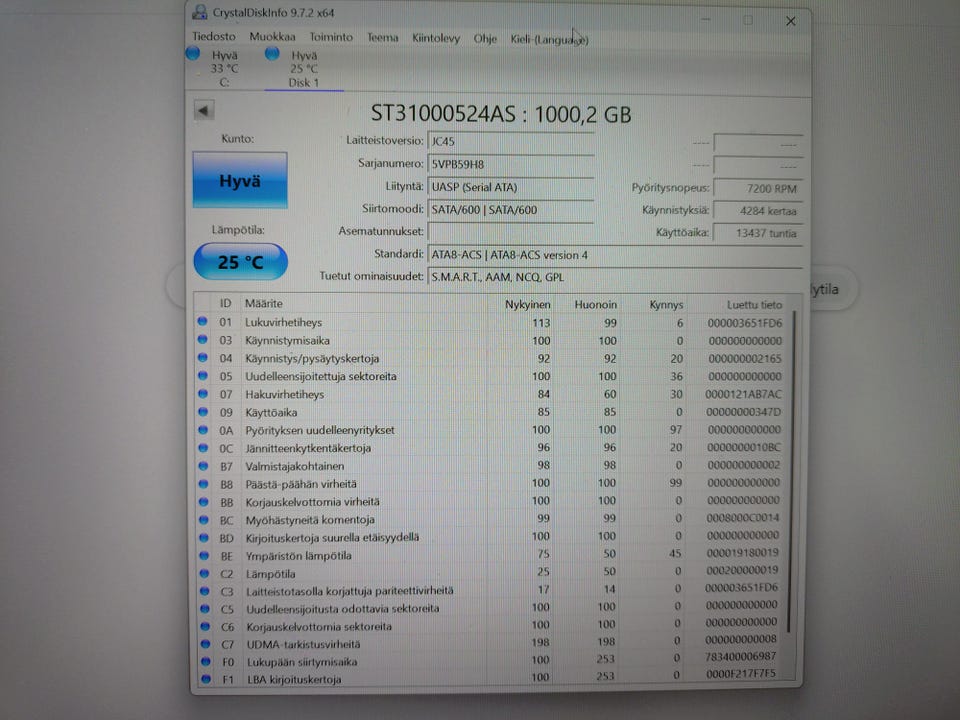The image size is (960, 720).
Task: Click the Määrite column header
Action: [264, 304]
